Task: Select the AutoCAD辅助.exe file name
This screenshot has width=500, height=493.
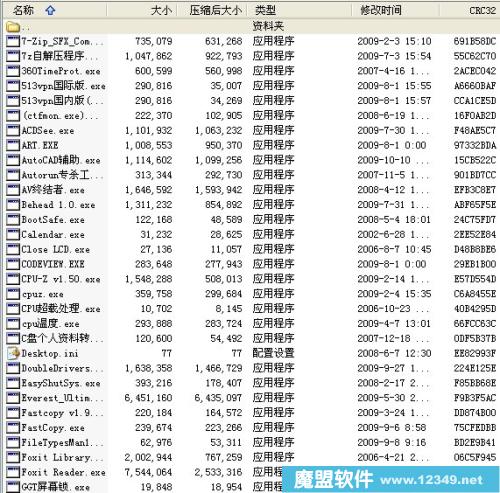Action: pos(61,160)
